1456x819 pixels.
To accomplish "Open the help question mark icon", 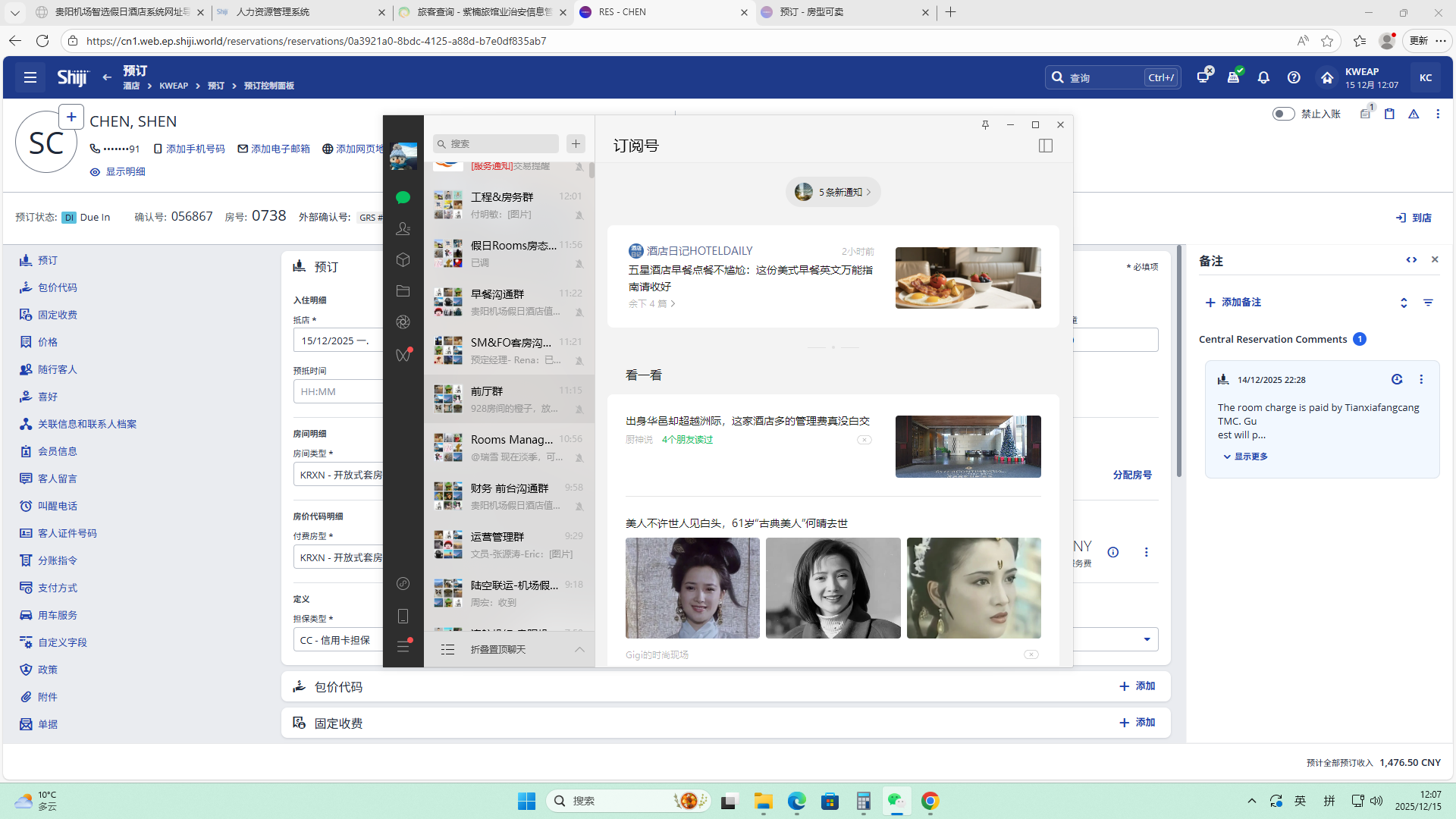I will click(1294, 77).
